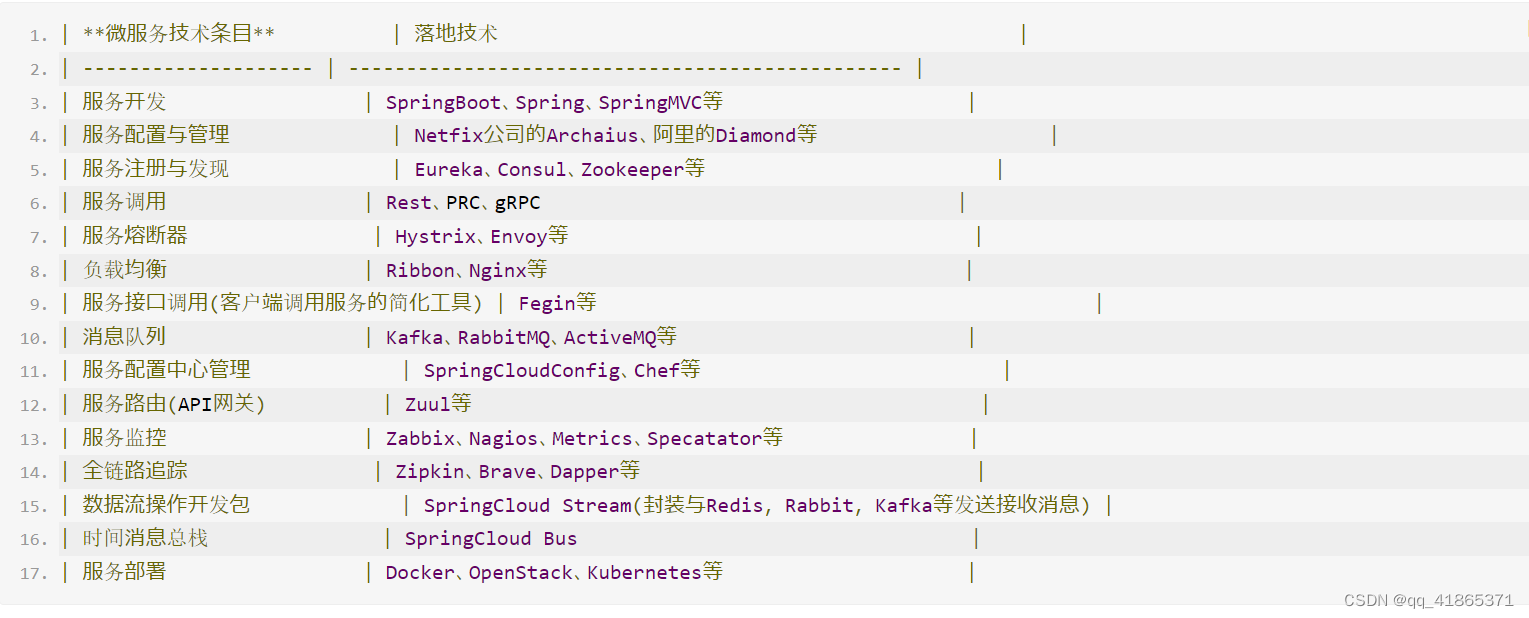The image size is (1529, 618).
Task: Click SpringCloud Stream text in line 15
Action: point(528,505)
